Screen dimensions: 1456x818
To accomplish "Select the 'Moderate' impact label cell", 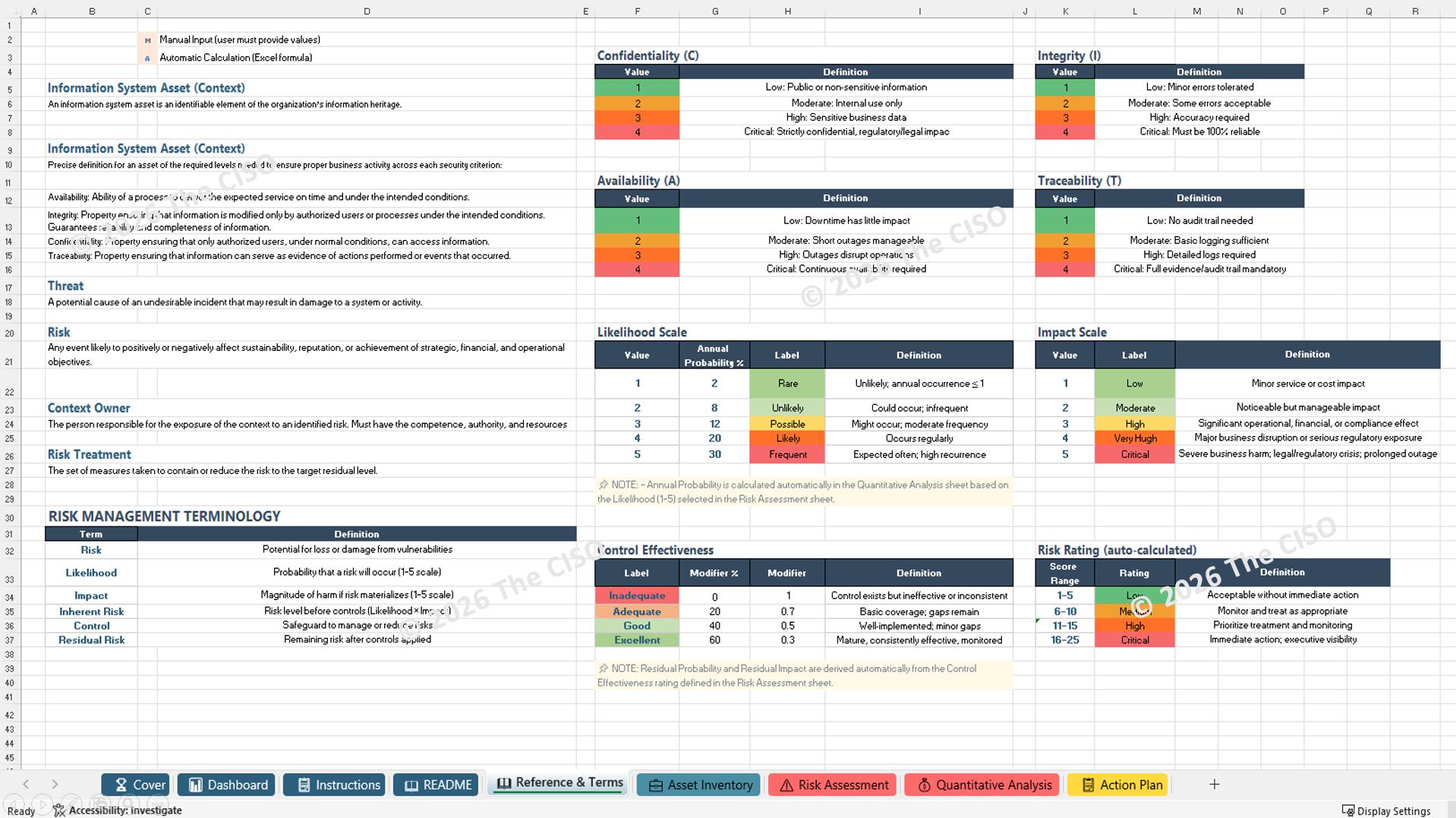I will coord(1135,408).
